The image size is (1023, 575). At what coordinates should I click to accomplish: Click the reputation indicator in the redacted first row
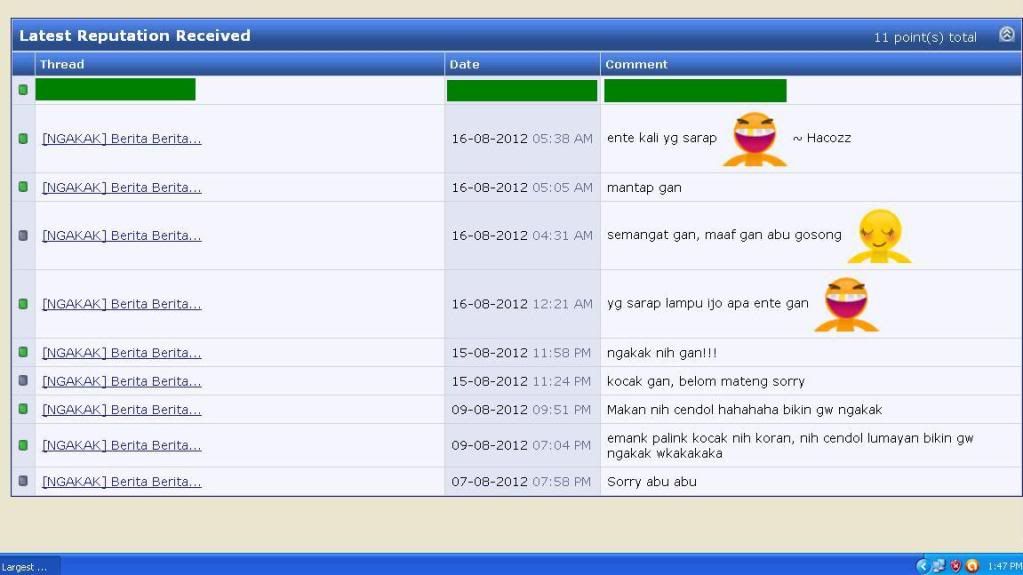pos(23,90)
